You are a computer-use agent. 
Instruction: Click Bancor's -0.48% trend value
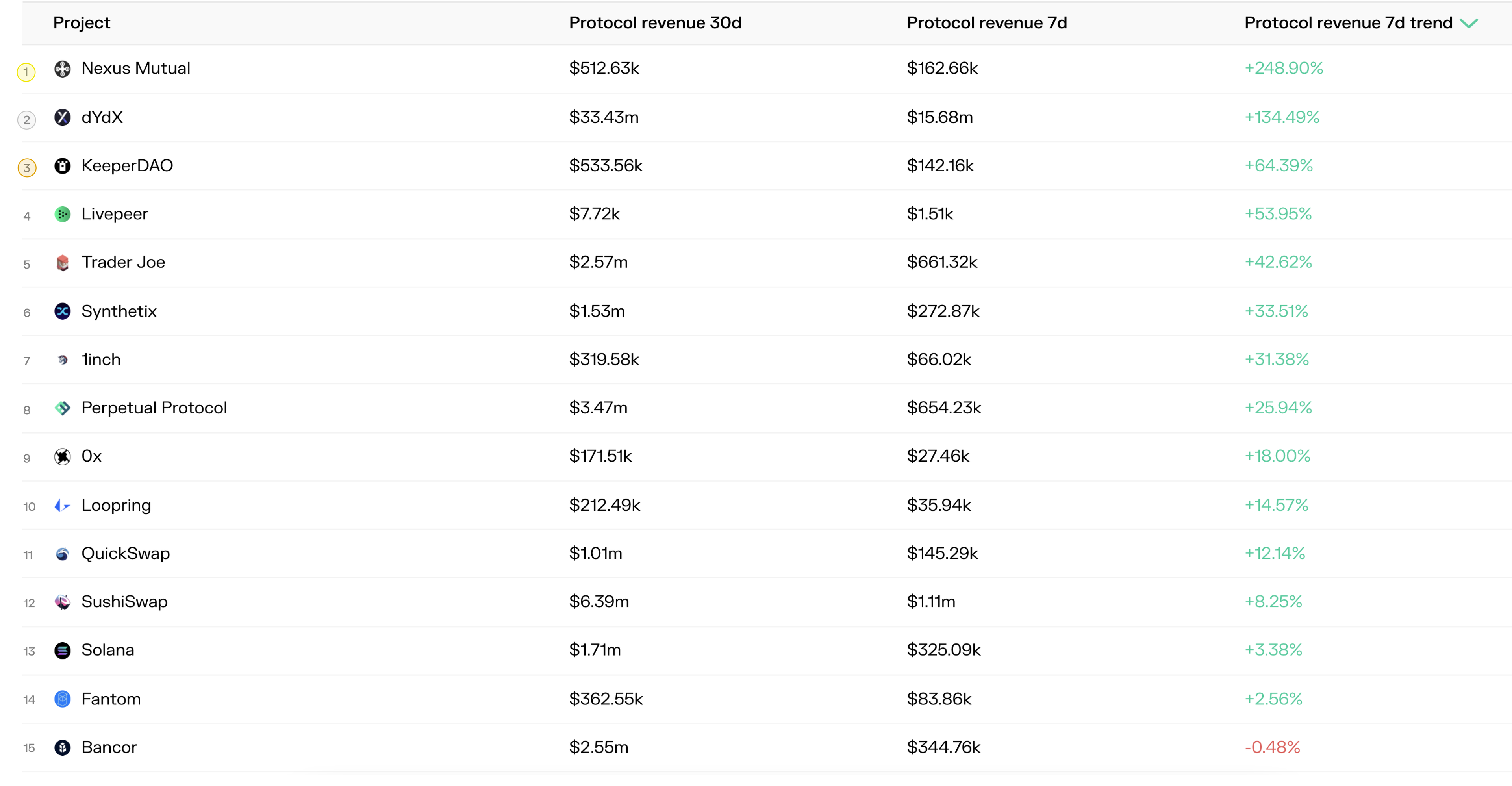[x=1272, y=747]
